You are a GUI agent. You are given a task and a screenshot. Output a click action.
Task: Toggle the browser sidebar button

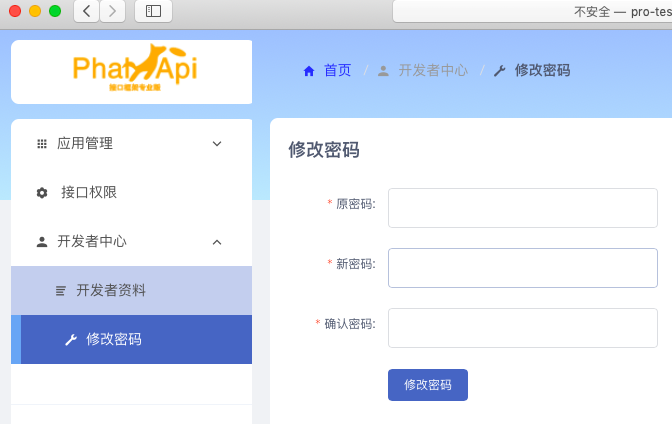tap(153, 11)
